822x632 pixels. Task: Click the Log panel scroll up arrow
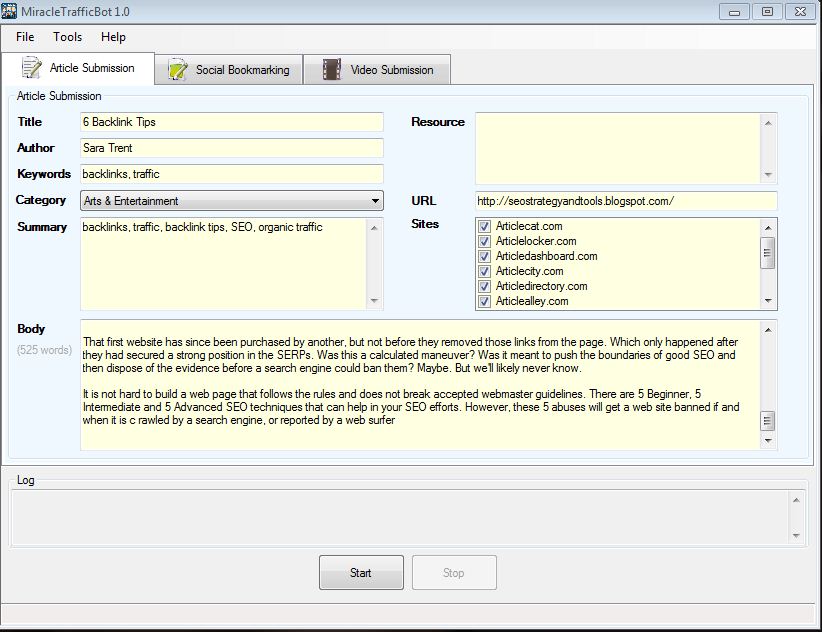point(796,500)
